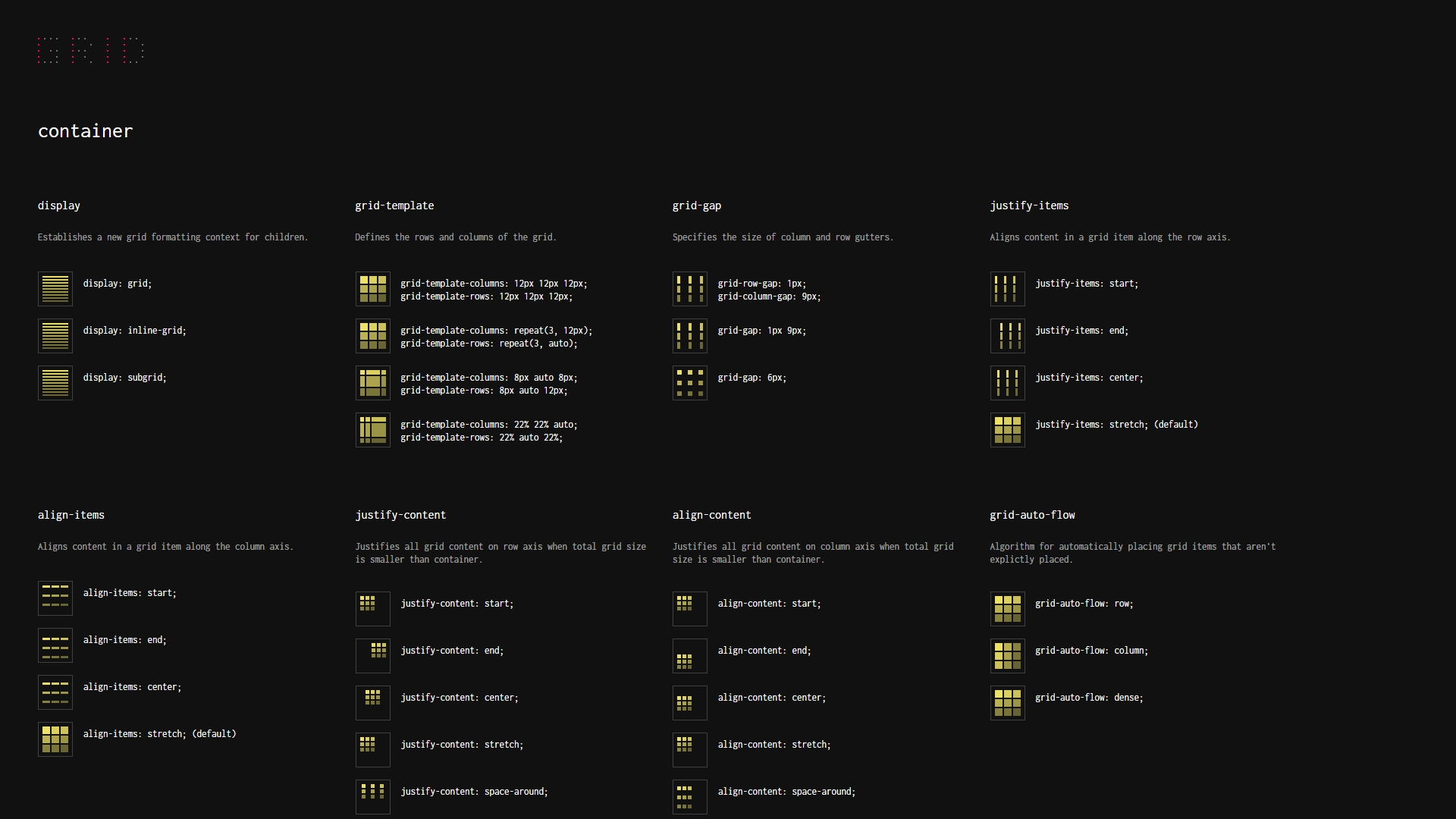
Task: Click the justify-items: start icon
Action: (x=1008, y=289)
